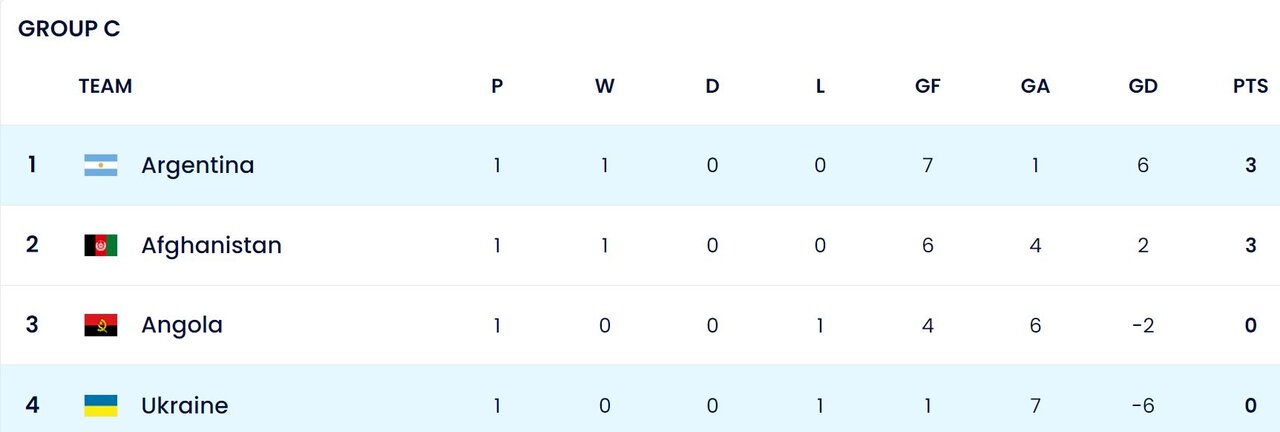Select the Angola team name

click(x=182, y=325)
